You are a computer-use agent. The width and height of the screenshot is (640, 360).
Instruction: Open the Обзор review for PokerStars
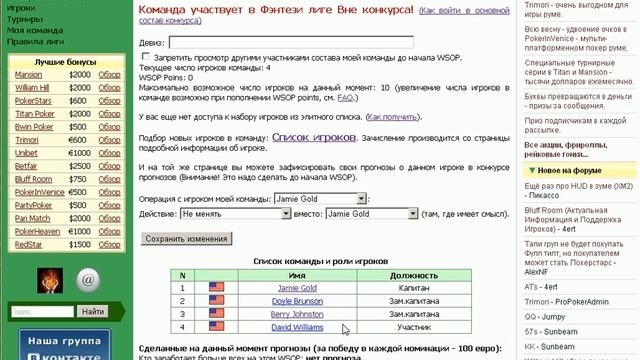(x=109, y=101)
